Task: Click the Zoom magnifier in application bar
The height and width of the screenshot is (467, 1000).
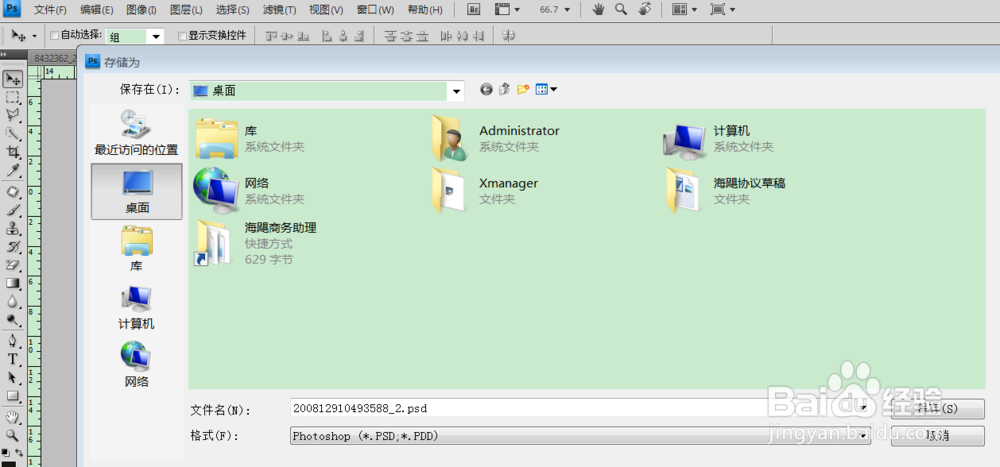Action: click(621, 9)
